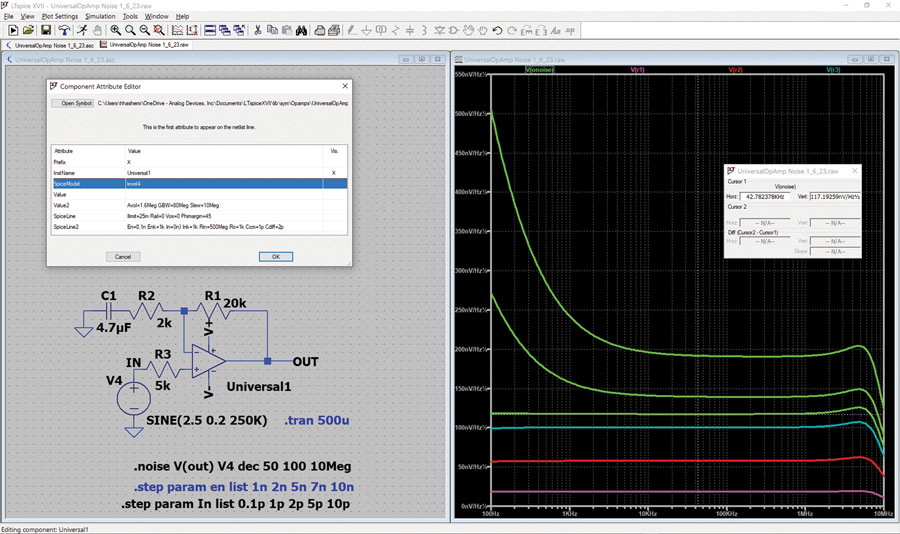Click Cancel in Component Attribute Editor
The image size is (900, 534).
pyautogui.click(x=123, y=257)
